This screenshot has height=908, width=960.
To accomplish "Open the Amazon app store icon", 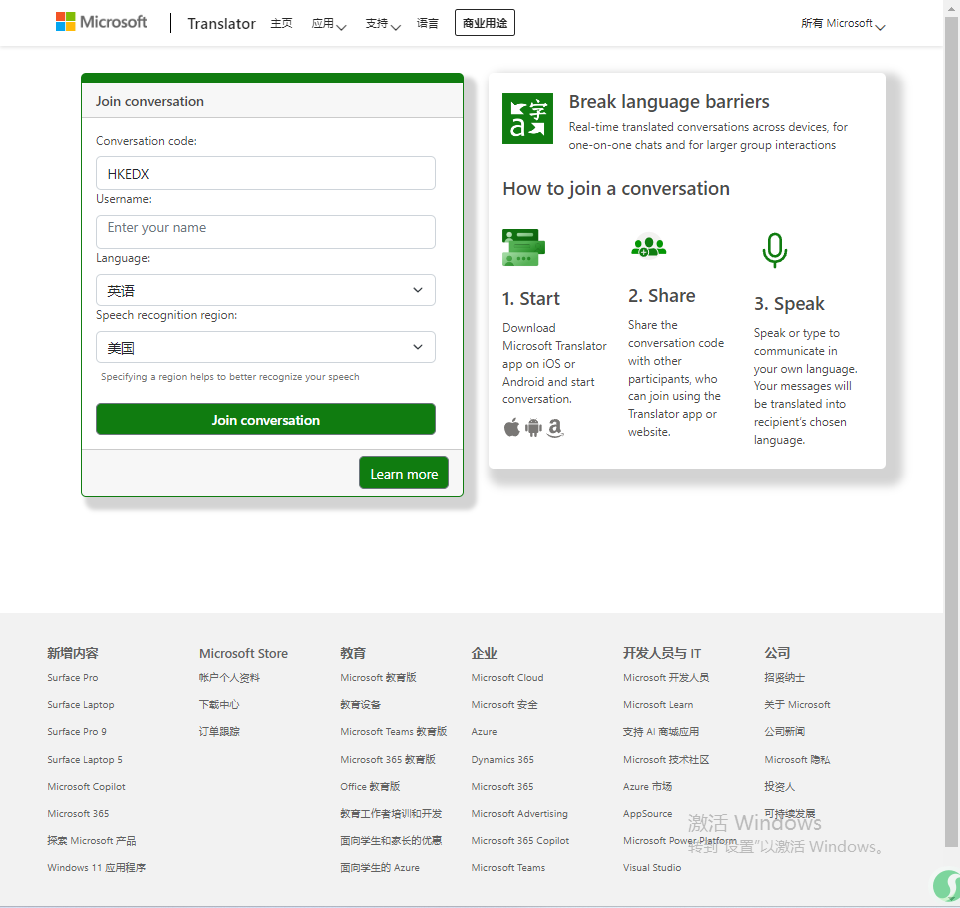I will point(555,427).
